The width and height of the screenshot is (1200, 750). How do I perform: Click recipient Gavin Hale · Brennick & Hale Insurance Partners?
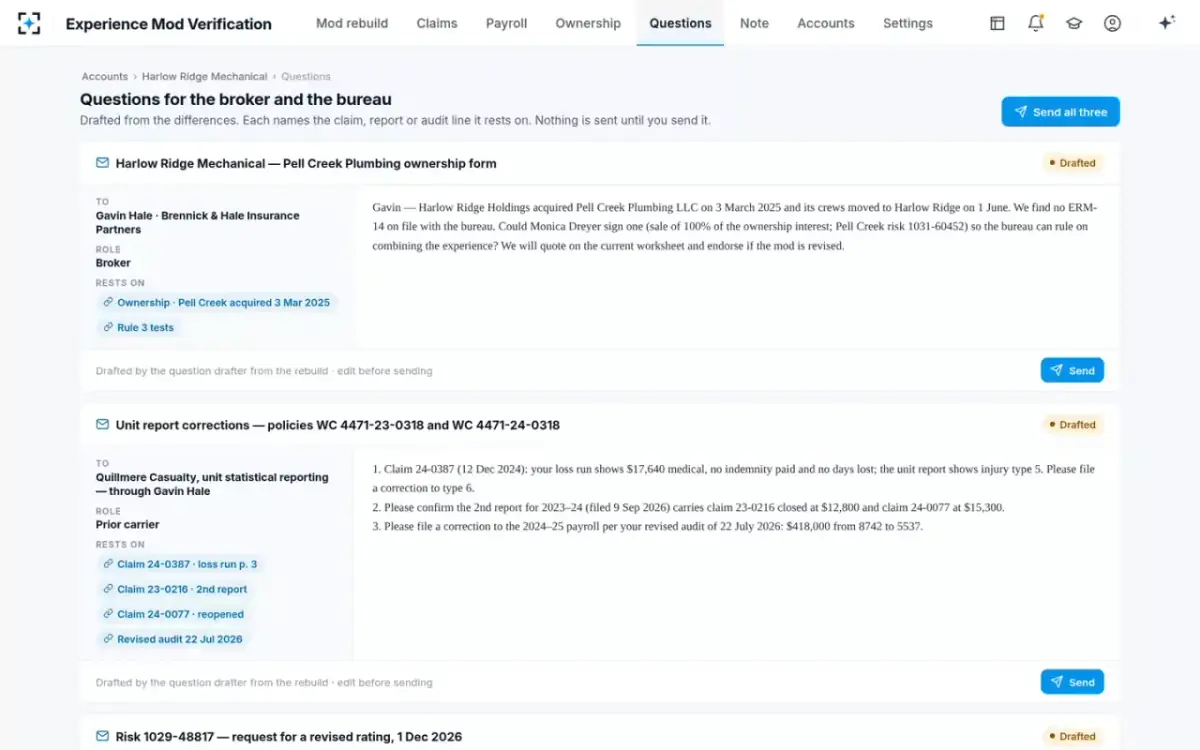(197, 222)
